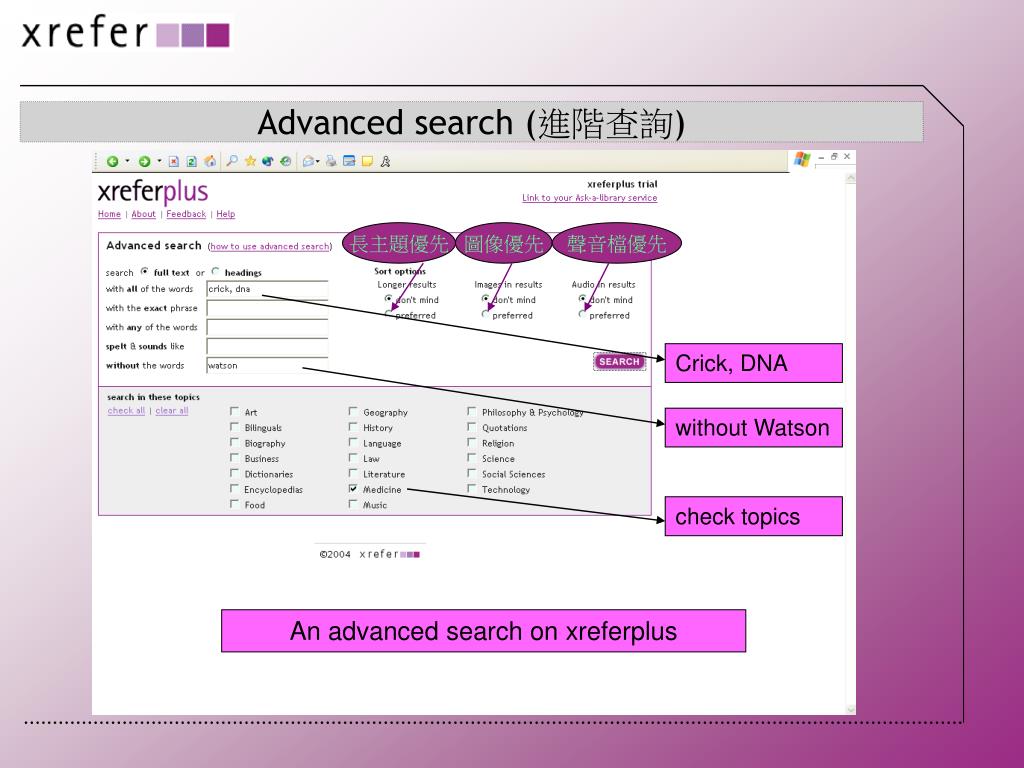
Task: Click the 'check all' topics link
Action: pos(126,411)
